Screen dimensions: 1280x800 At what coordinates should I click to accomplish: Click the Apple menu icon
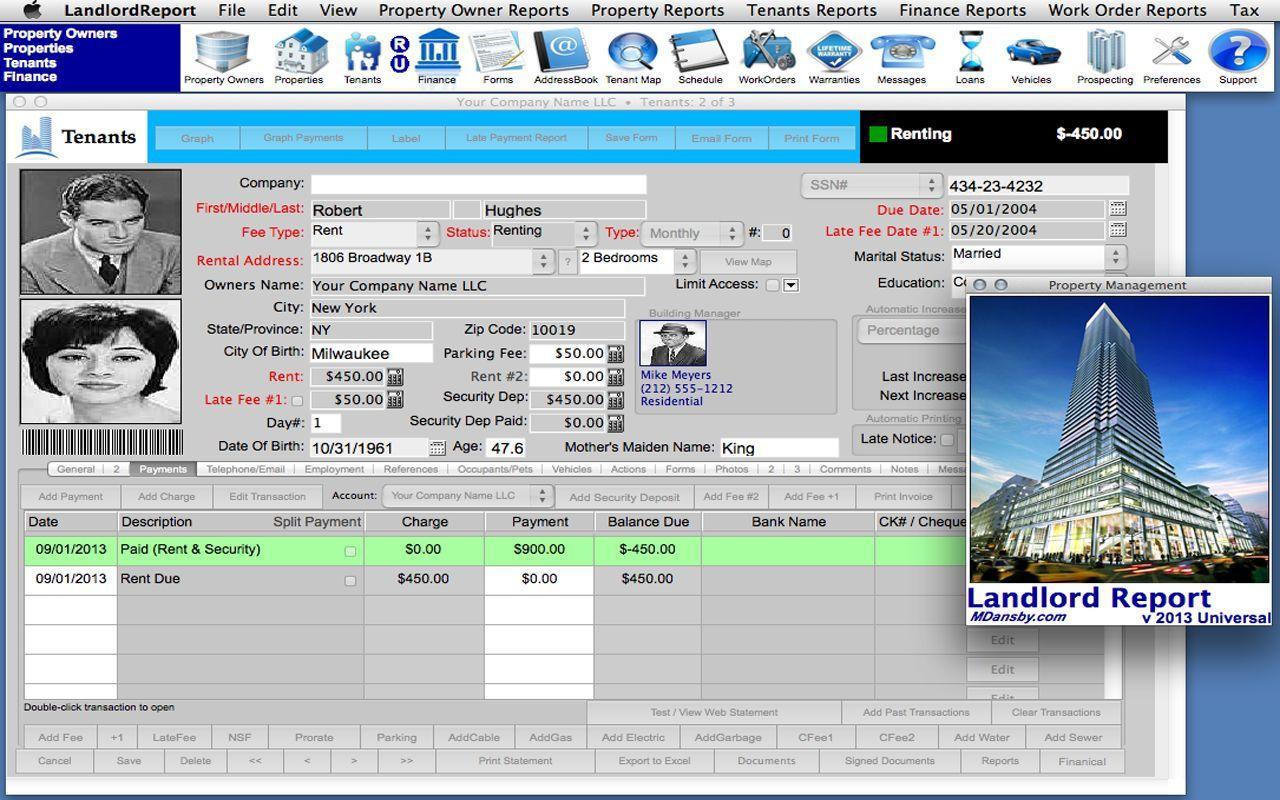coord(32,10)
